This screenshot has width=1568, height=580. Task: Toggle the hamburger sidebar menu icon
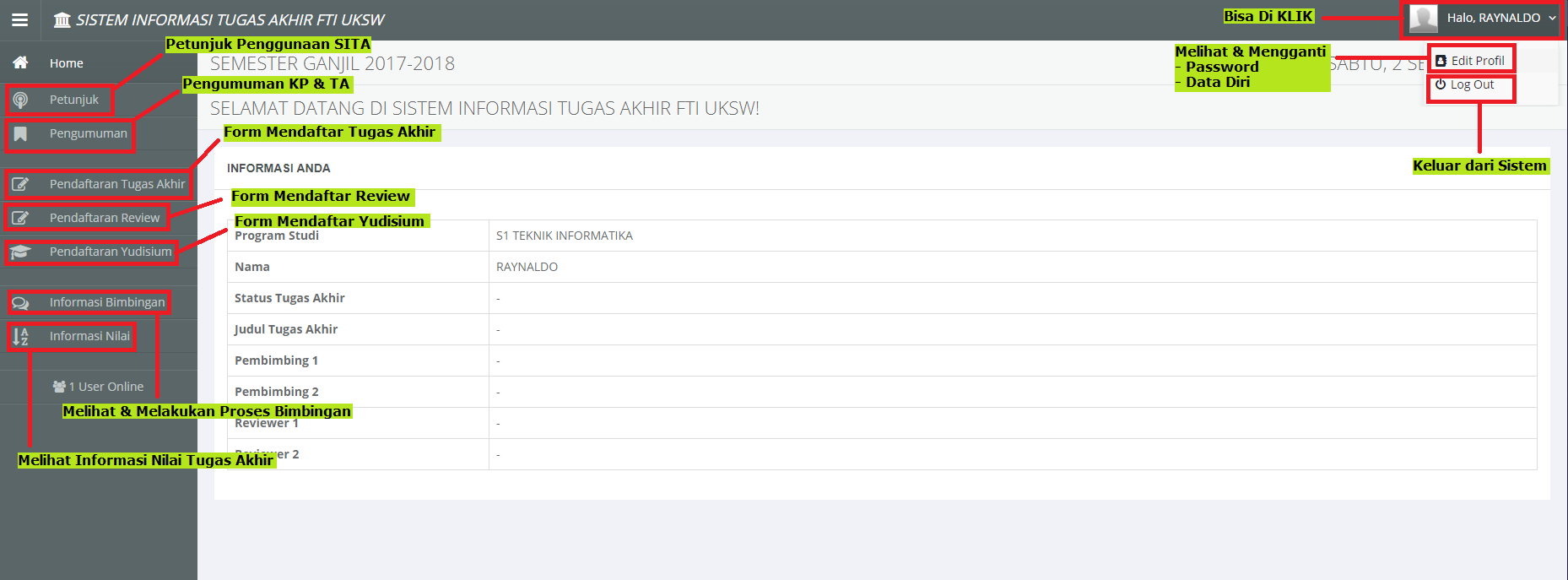coord(19,19)
